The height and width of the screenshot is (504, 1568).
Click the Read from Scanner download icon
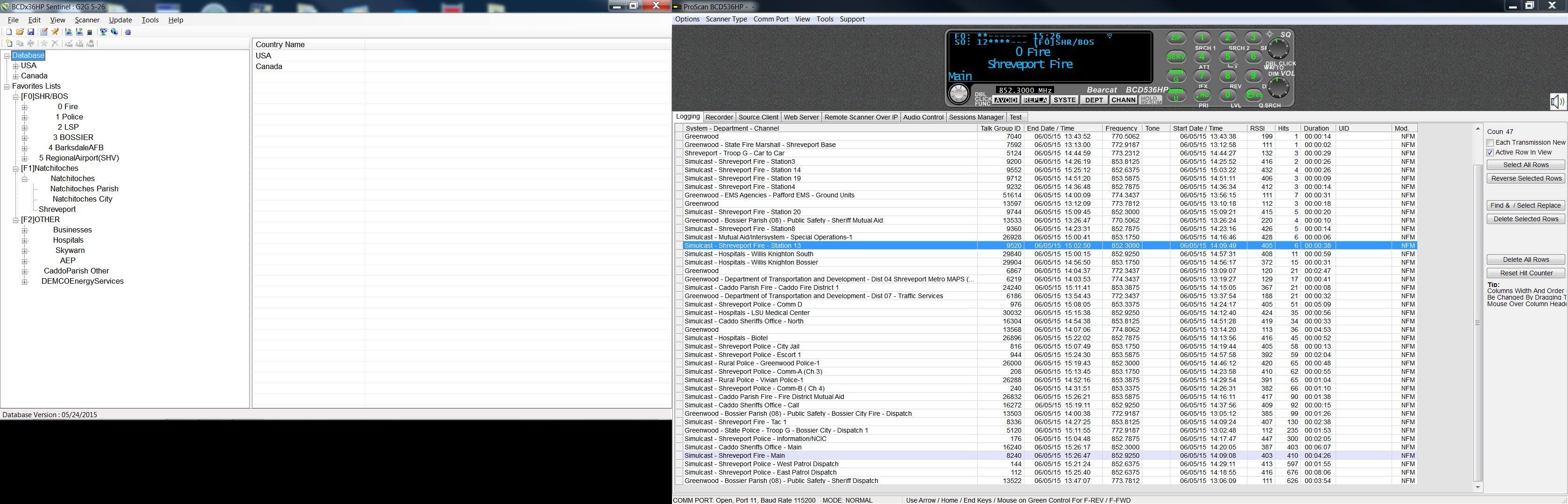click(x=80, y=32)
